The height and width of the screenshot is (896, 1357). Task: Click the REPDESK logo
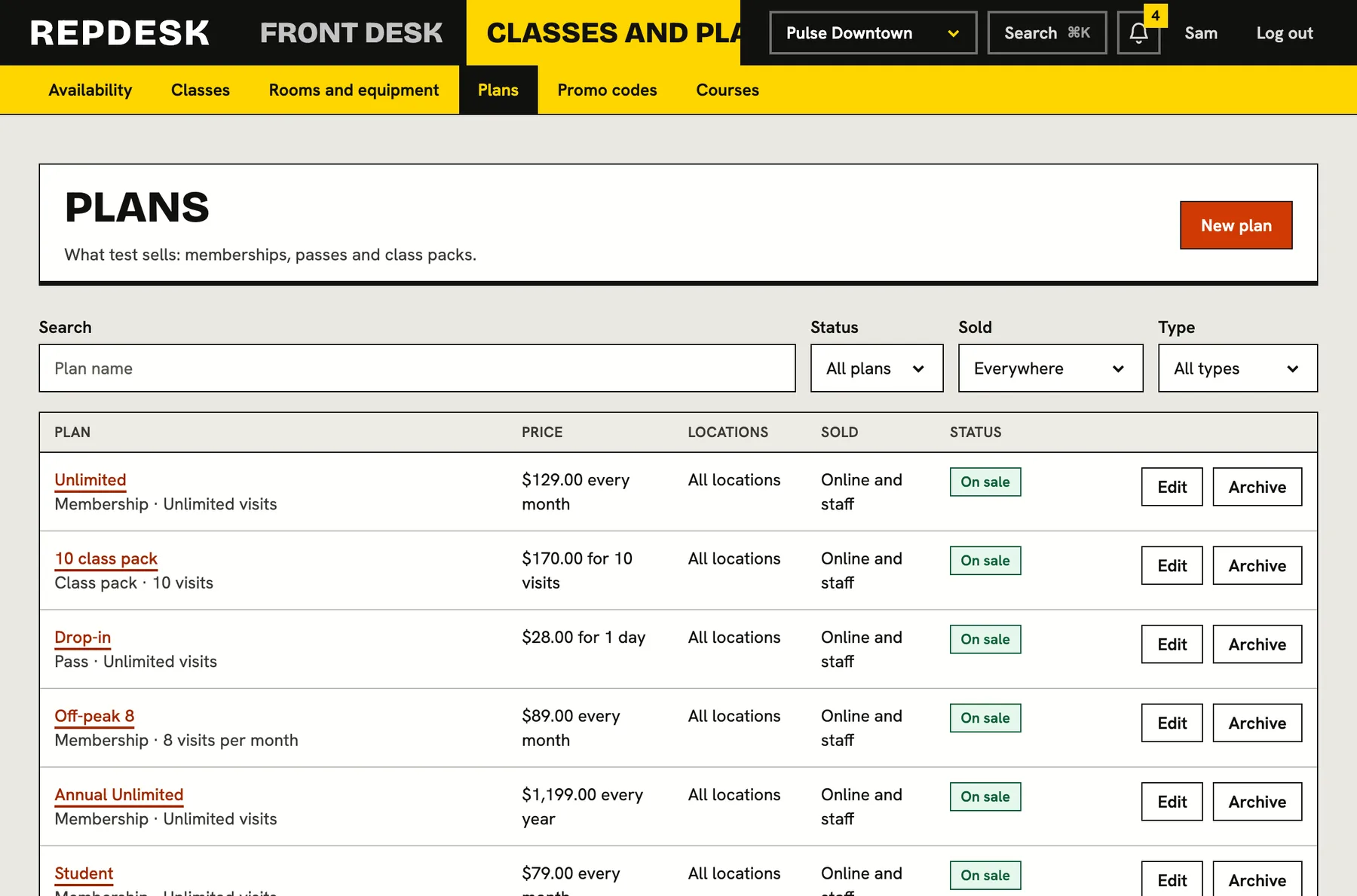(x=120, y=33)
